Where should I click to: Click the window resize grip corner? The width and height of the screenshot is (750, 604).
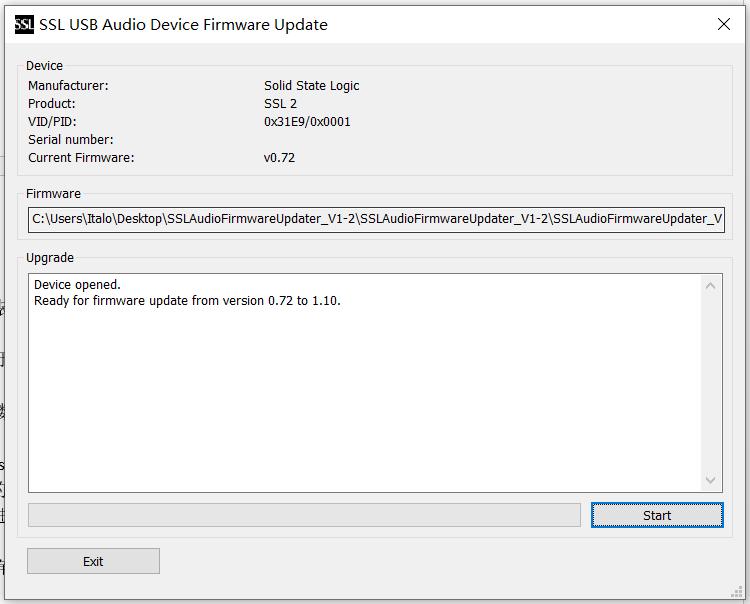[x=738, y=592]
